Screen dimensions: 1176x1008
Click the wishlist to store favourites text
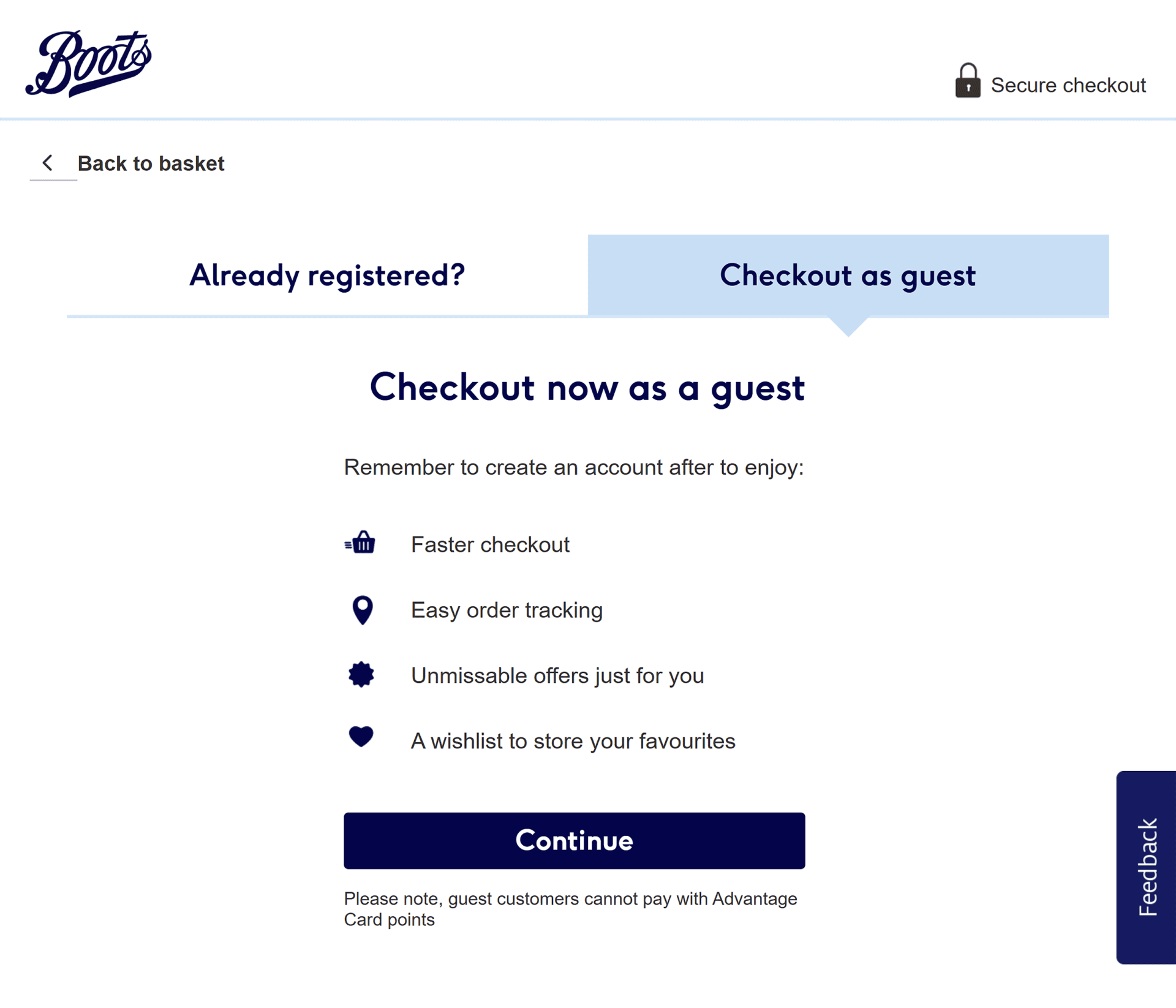573,741
